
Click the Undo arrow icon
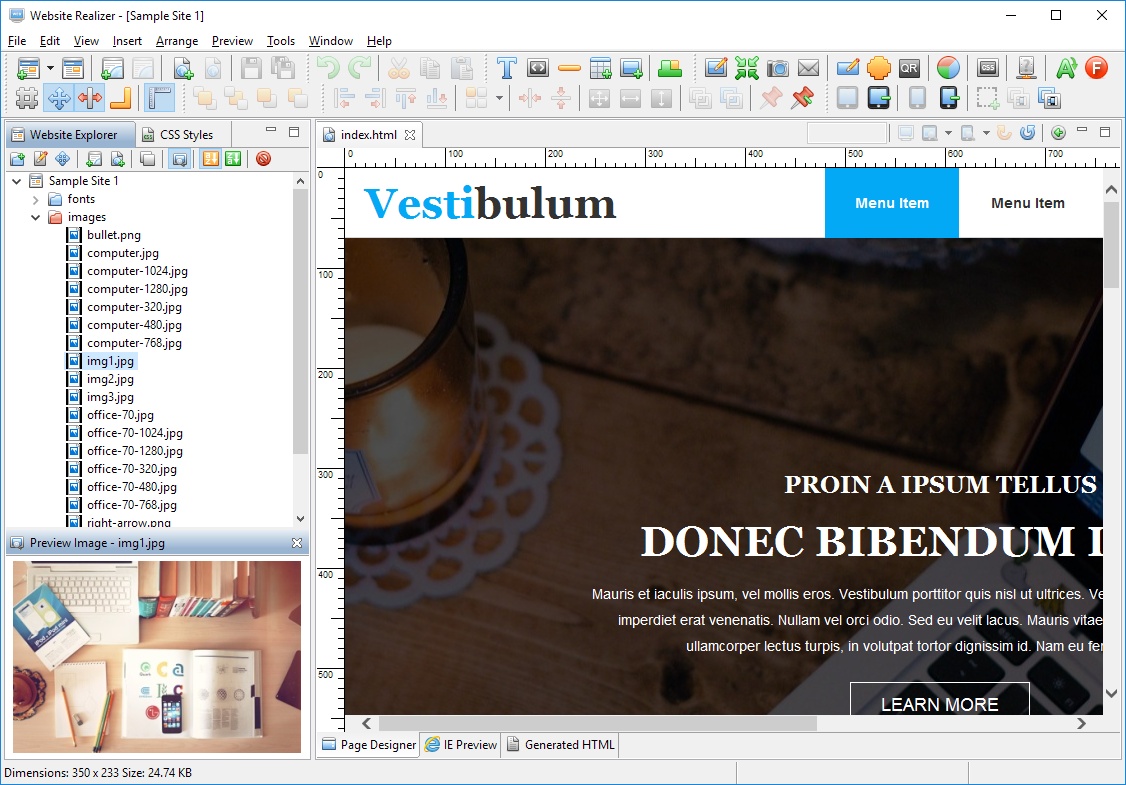(x=328, y=68)
